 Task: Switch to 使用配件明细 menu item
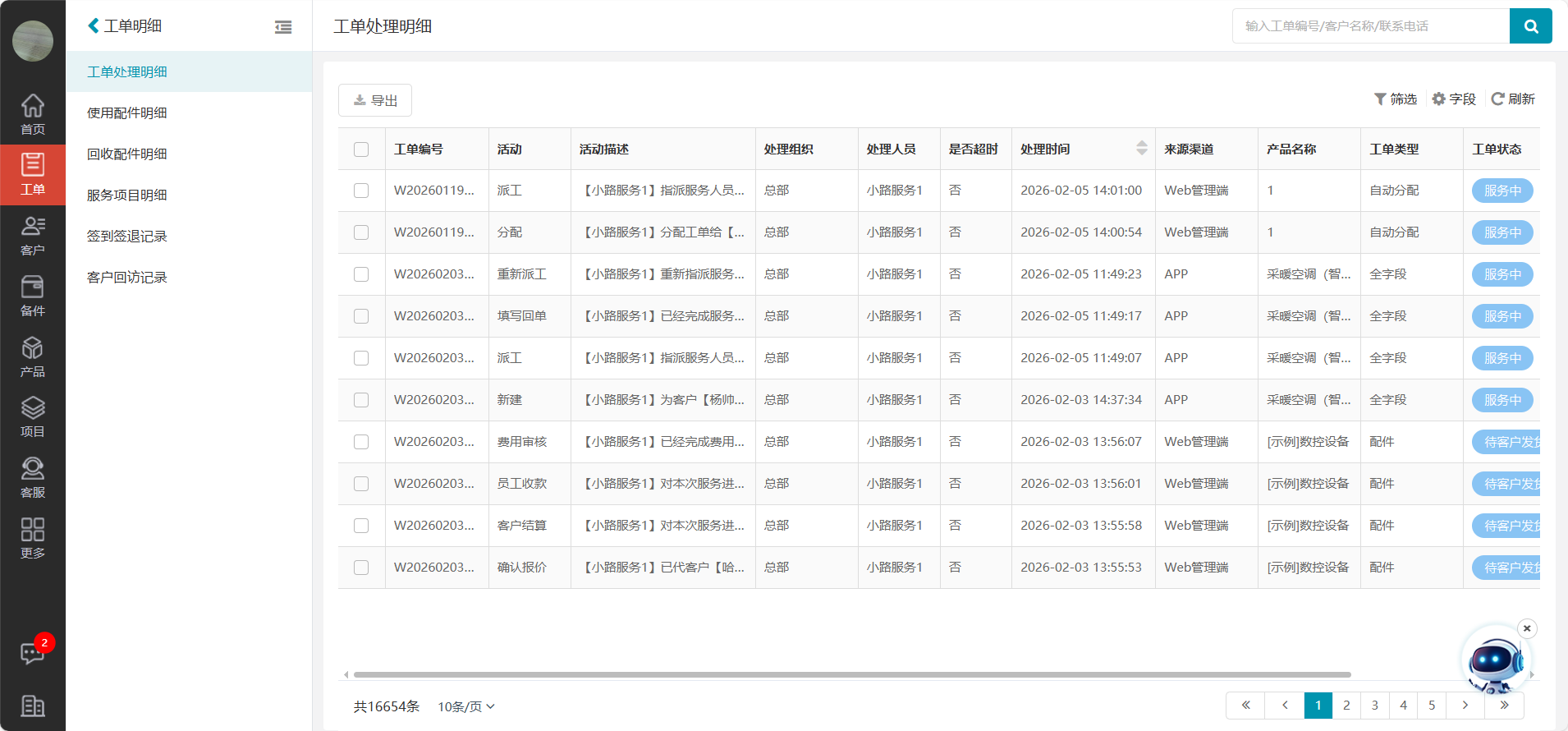pyautogui.click(x=127, y=113)
